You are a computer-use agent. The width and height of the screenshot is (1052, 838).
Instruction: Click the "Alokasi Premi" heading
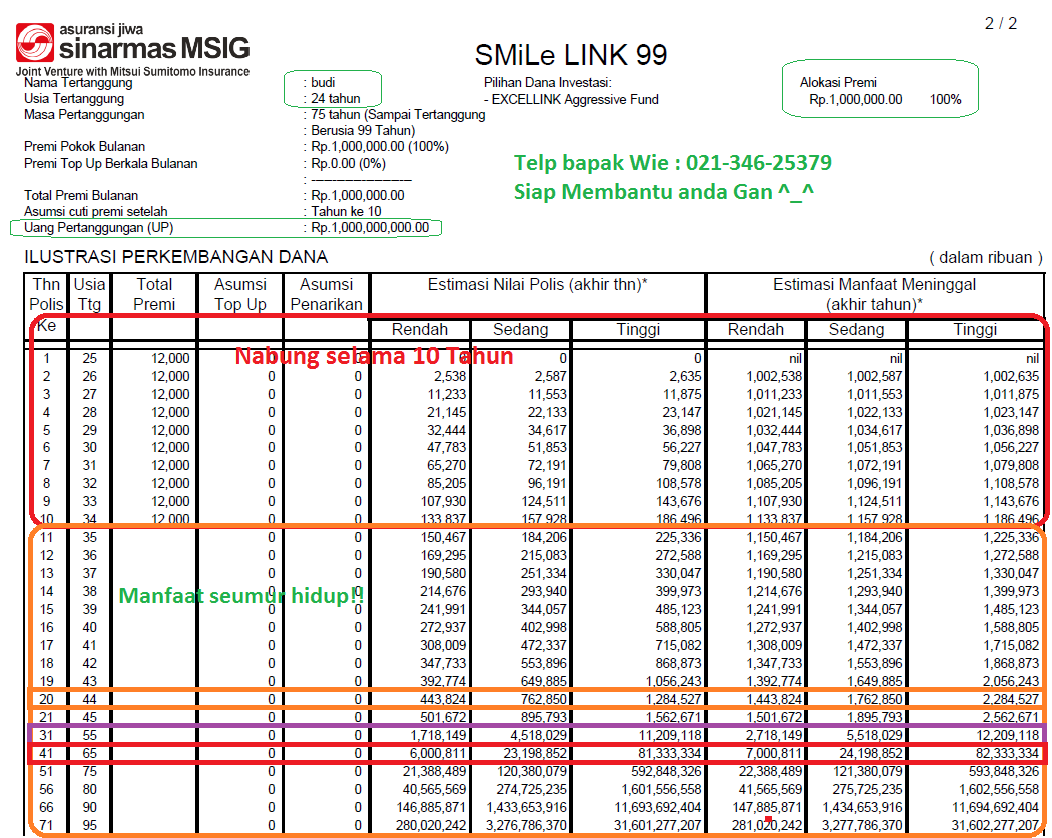click(838, 83)
